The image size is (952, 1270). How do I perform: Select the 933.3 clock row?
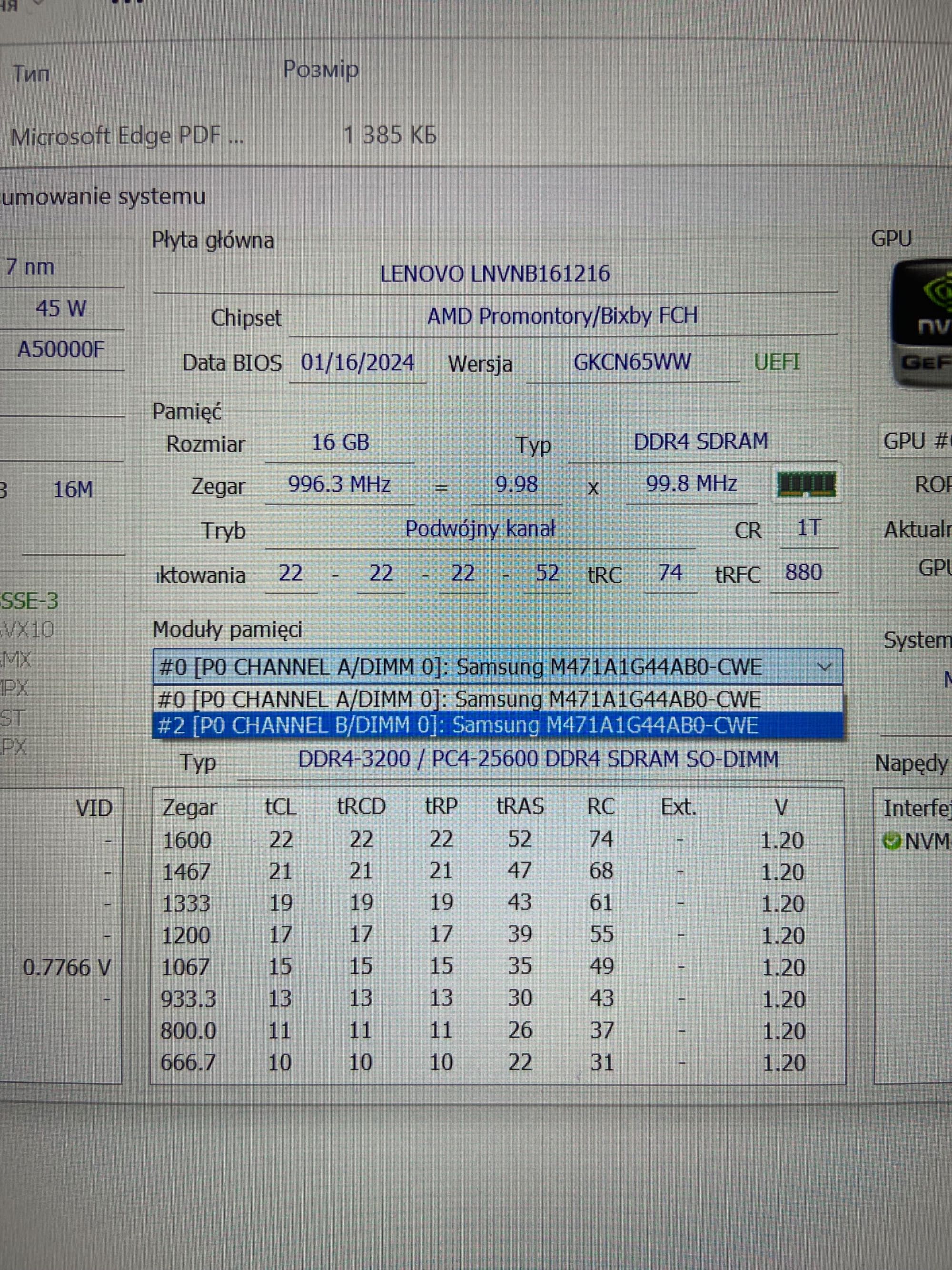498,999
